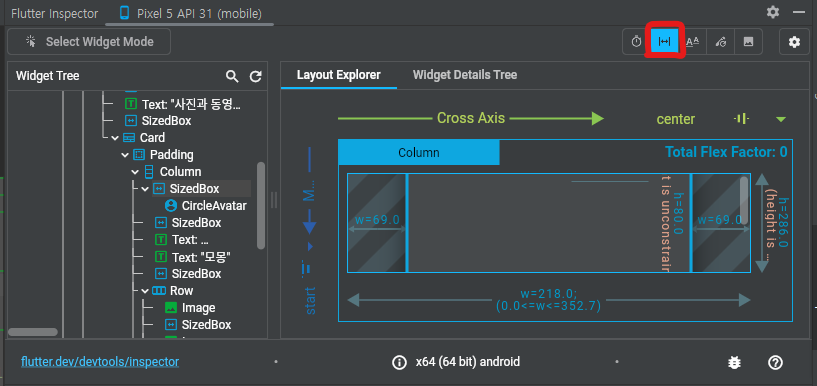817x386 pixels.
Task: Toggle the Highlight Repaints icon
Action: point(721,42)
